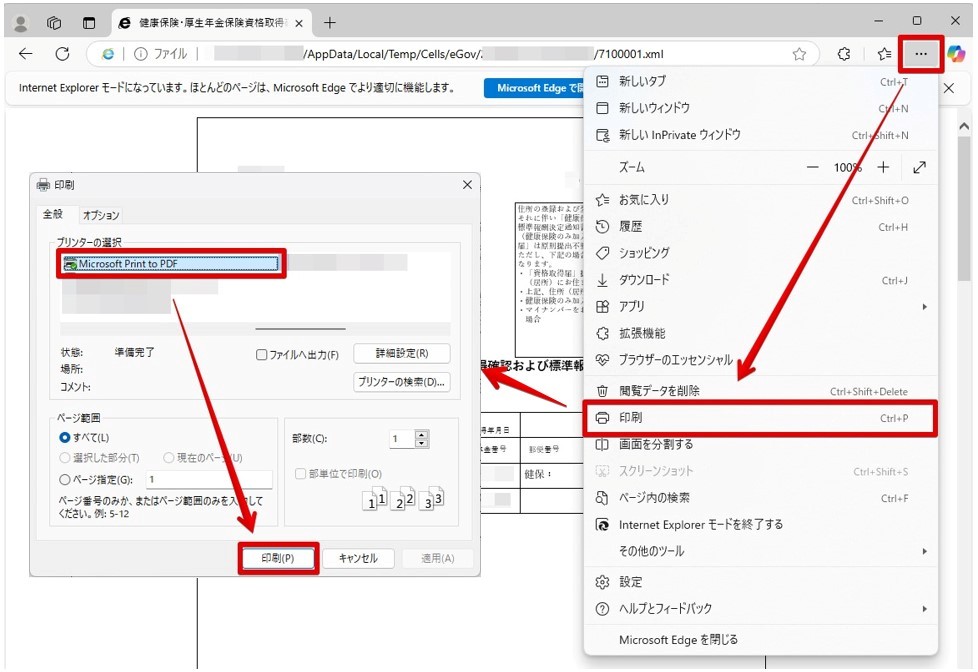Switch to the 全般 tab in print dialog
This screenshot has width=978, height=672.
pos(53,214)
